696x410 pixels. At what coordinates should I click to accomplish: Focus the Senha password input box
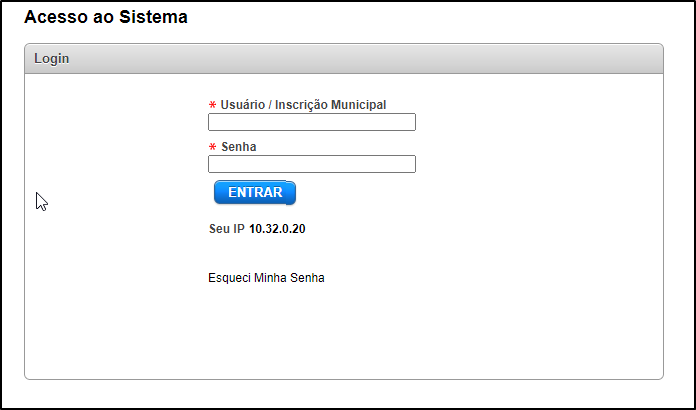pos(311,164)
